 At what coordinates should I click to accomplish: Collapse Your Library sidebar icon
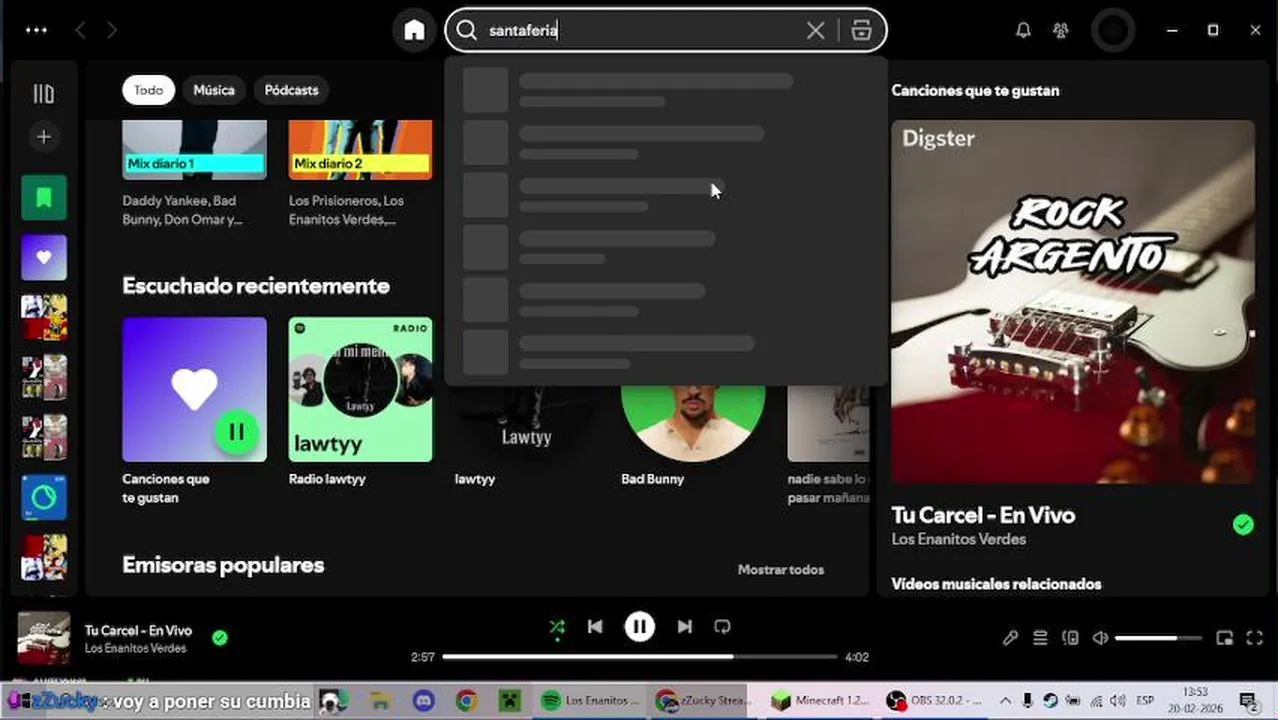[43, 94]
